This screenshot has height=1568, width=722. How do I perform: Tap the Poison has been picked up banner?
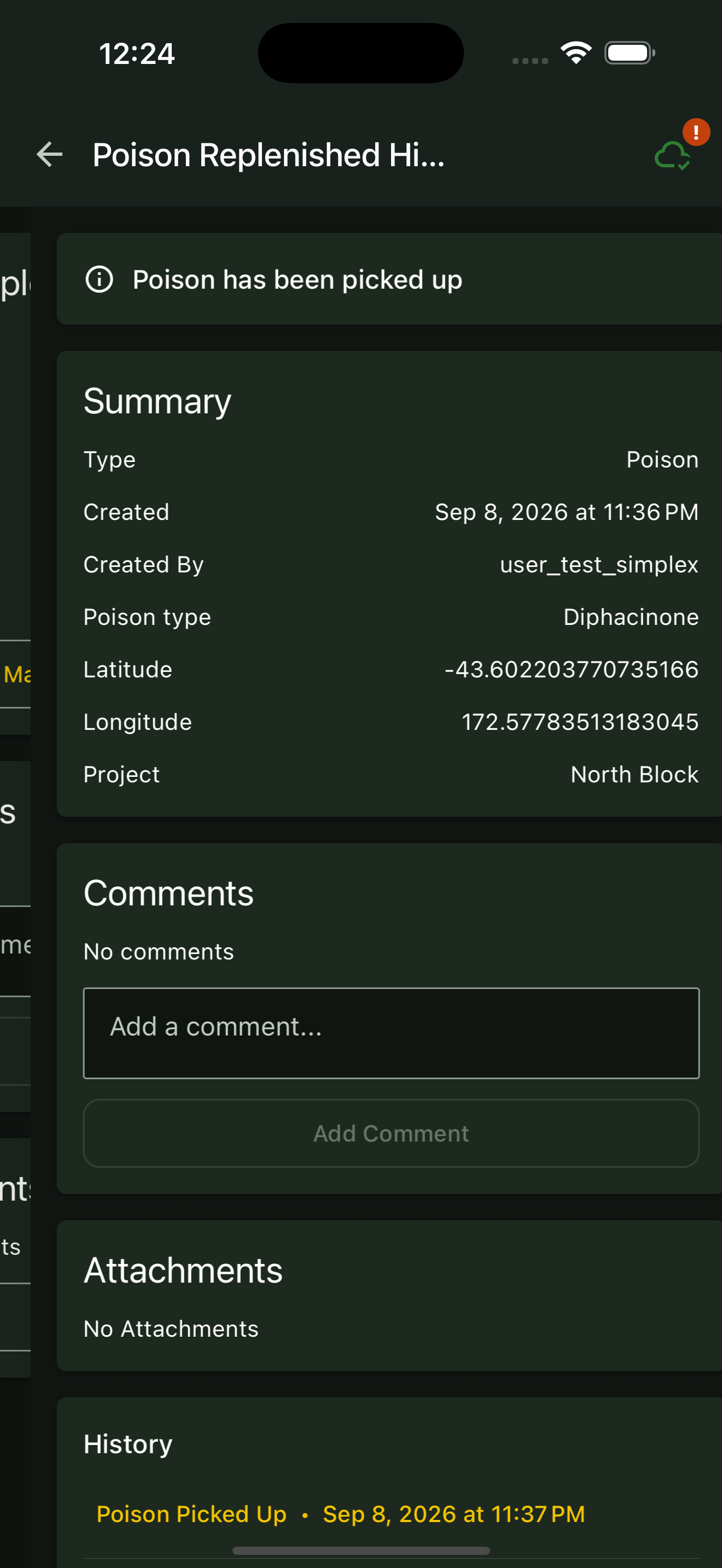(x=389, y=279)
